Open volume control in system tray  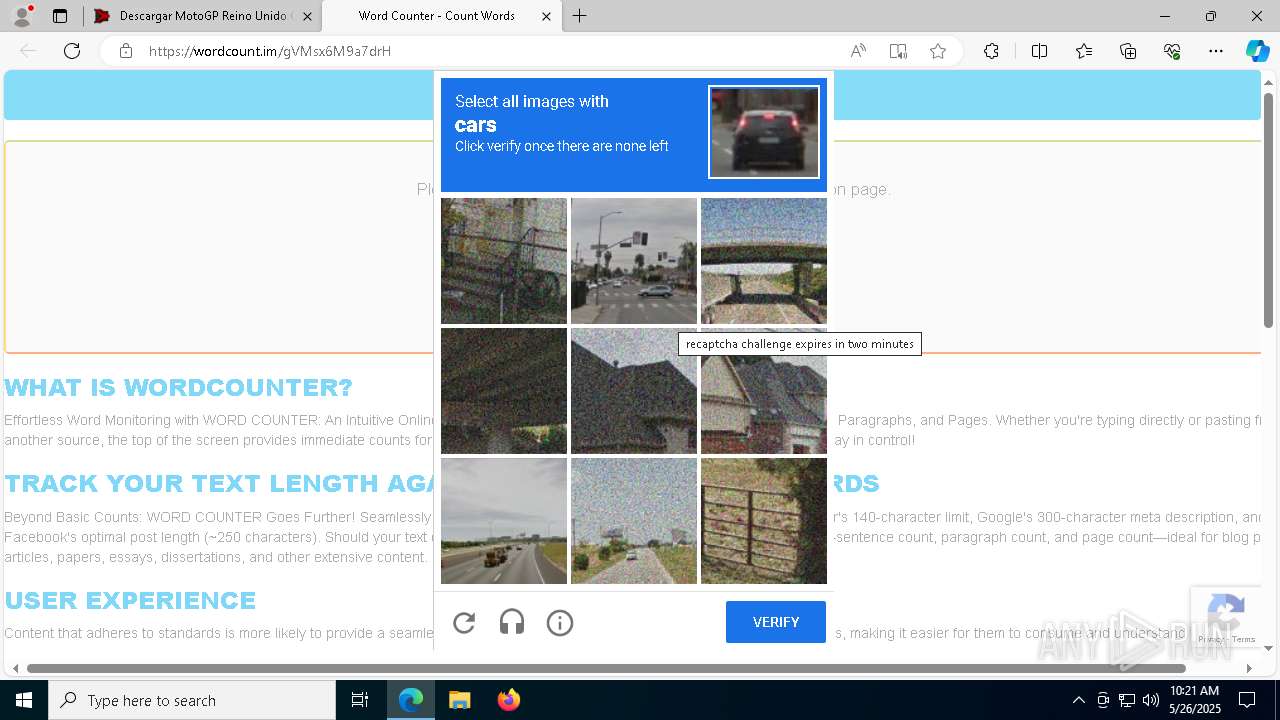coord(1151,700)
